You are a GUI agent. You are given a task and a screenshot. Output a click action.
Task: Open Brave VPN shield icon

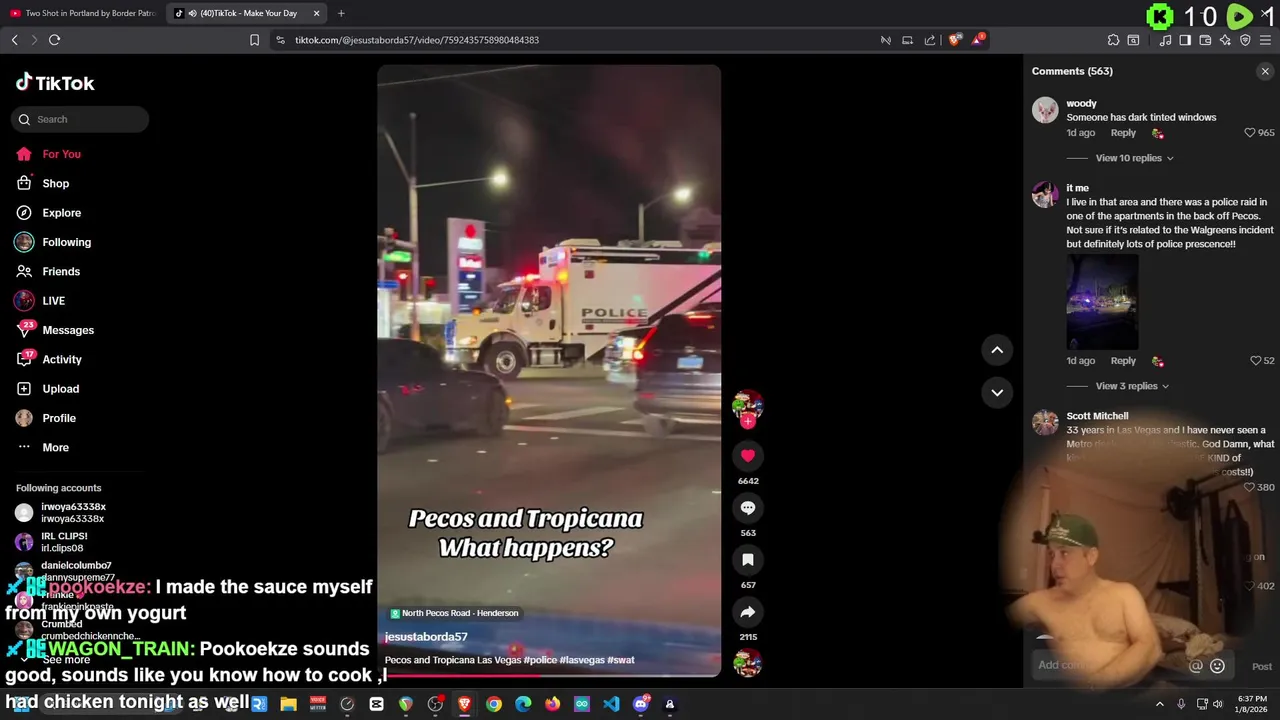(x=1245, y=40)
